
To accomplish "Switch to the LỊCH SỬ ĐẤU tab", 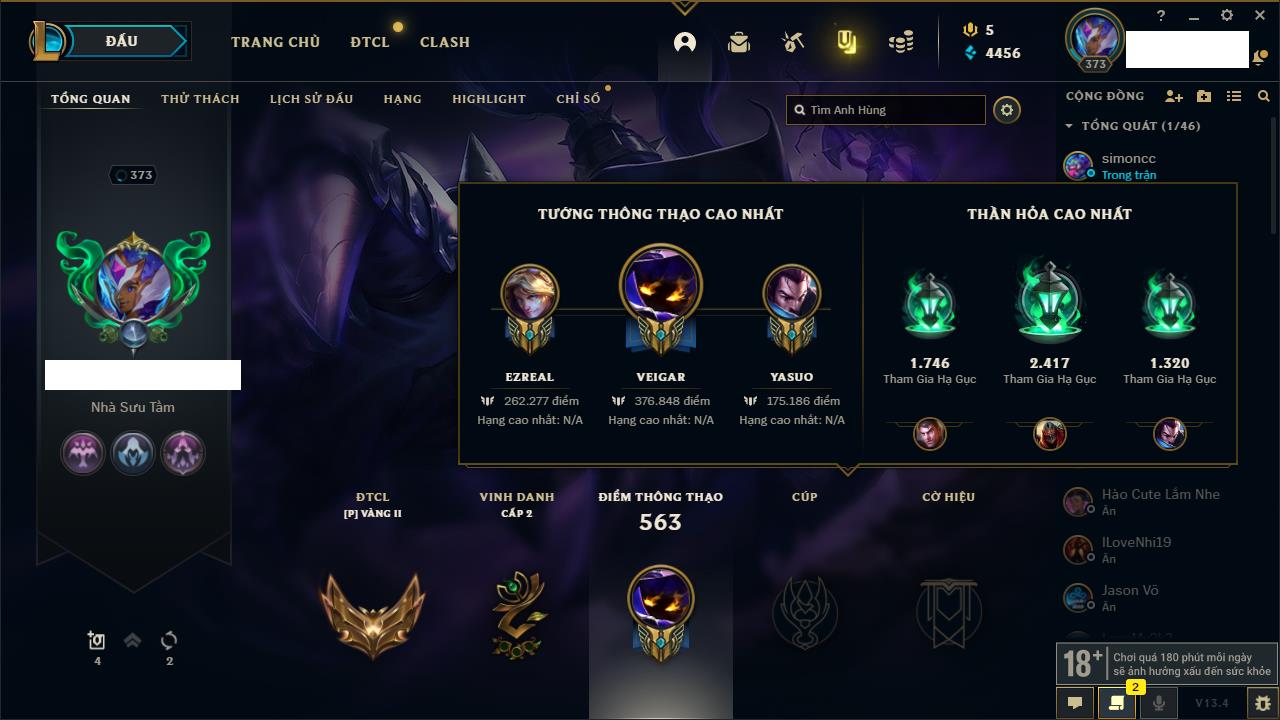I will coord(311,99).
